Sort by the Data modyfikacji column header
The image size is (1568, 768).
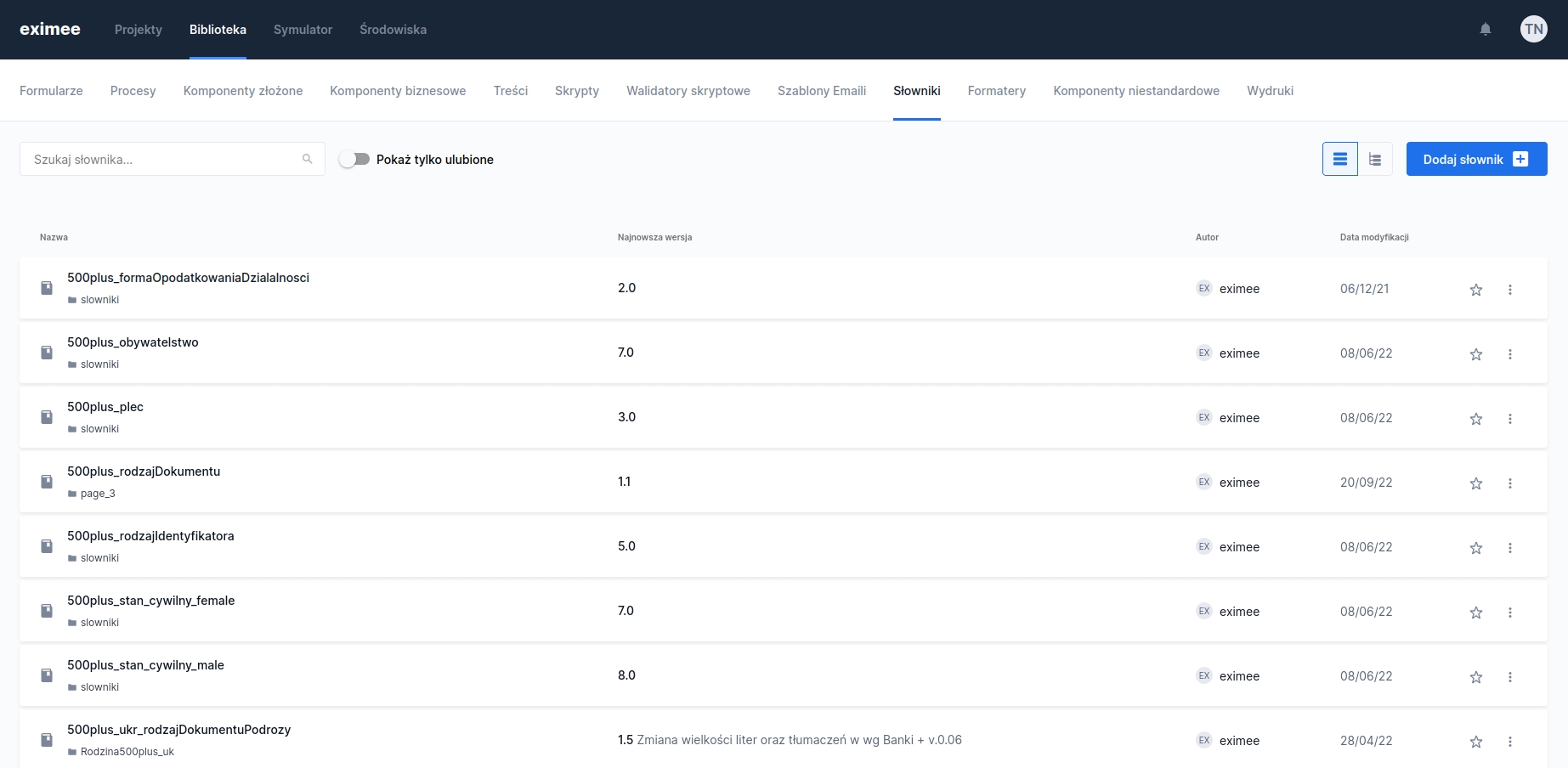tap(1374, 237)
